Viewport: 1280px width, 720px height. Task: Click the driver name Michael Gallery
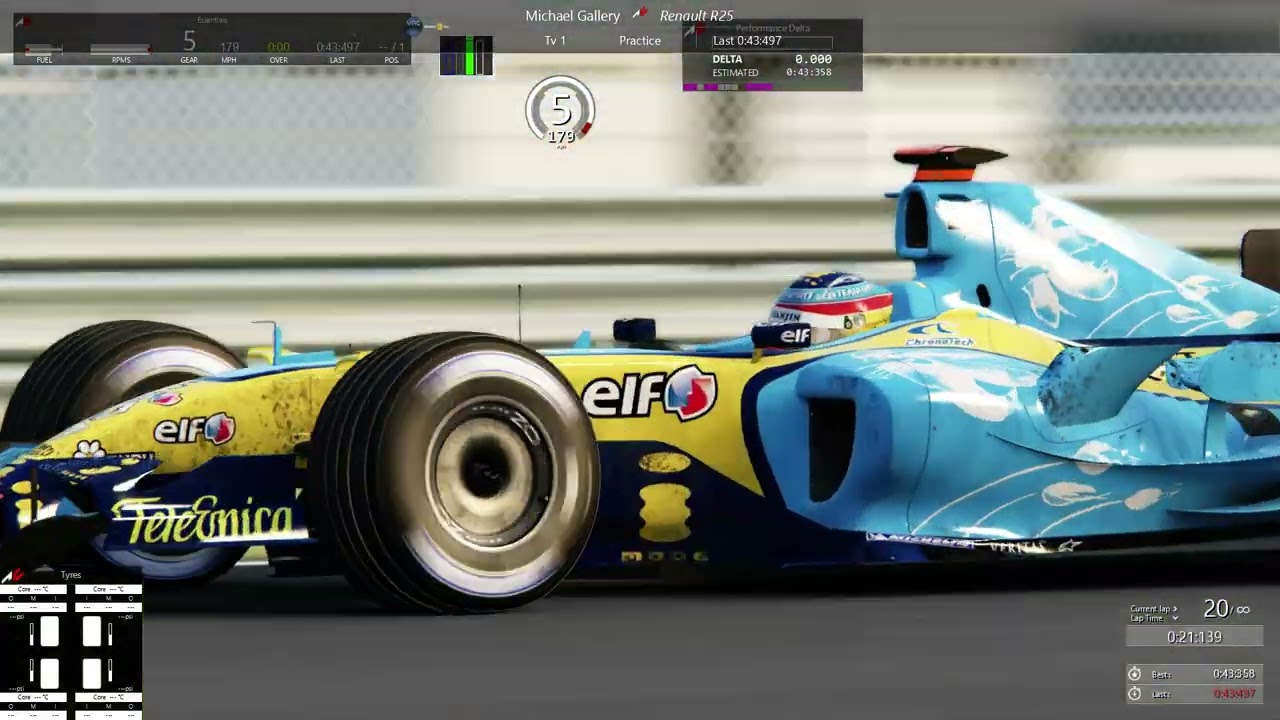573,16
